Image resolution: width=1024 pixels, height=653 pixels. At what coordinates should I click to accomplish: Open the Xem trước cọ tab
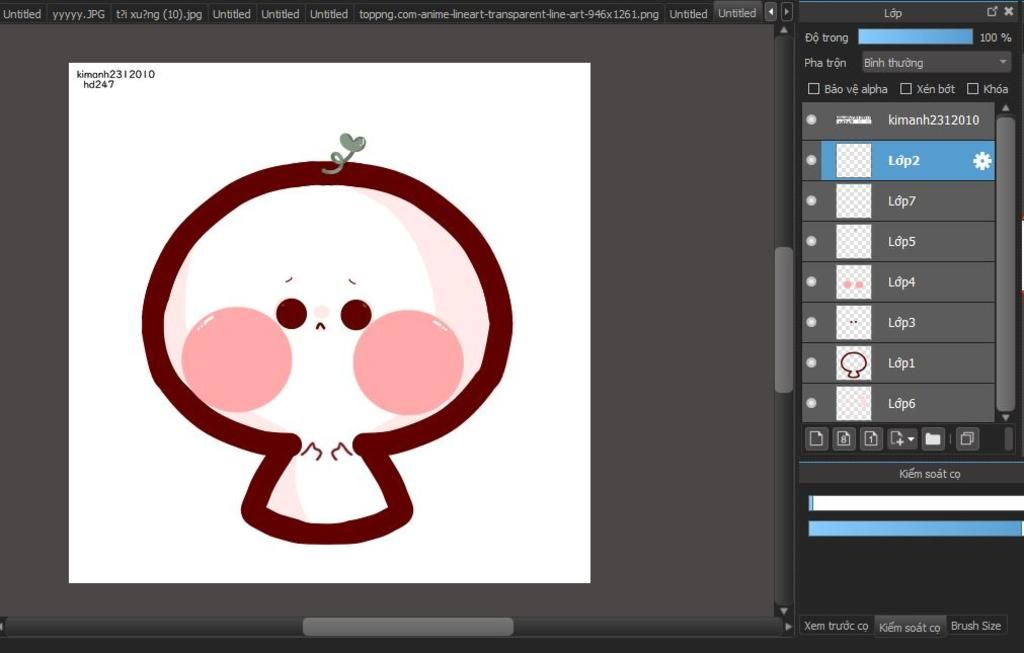[x=836, y=626]
